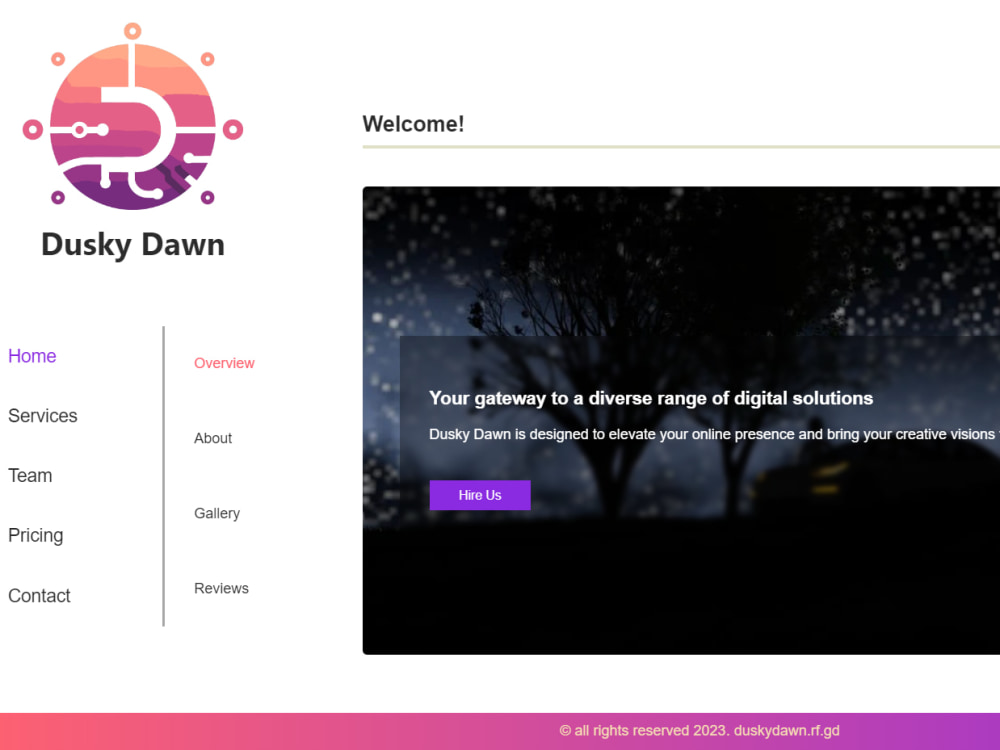Select the Overview section
1000x750 pixels.
pyautogui.click(x=224, y=363)
